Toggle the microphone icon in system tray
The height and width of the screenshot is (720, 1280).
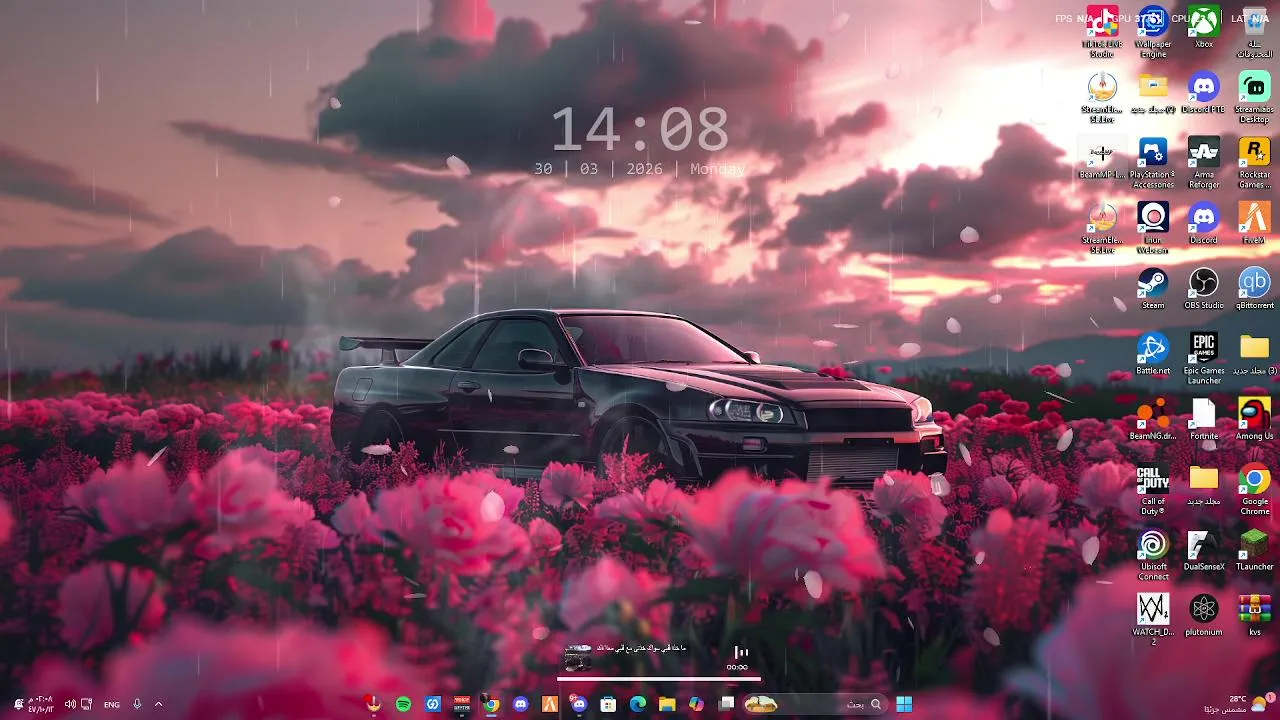click(x=137, y=704)
